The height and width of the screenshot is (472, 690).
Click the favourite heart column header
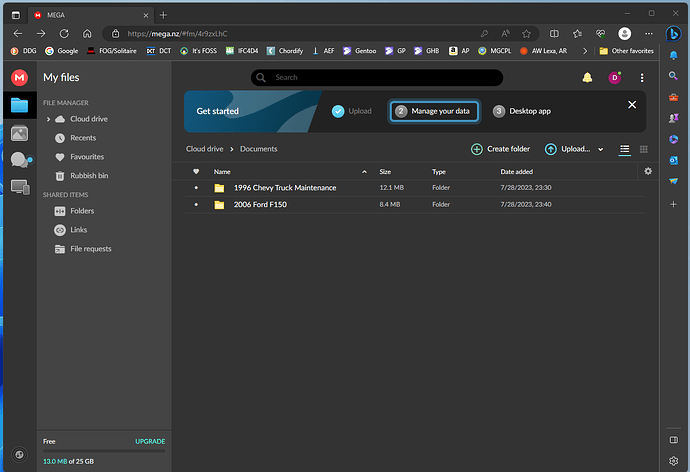[196, 172]
